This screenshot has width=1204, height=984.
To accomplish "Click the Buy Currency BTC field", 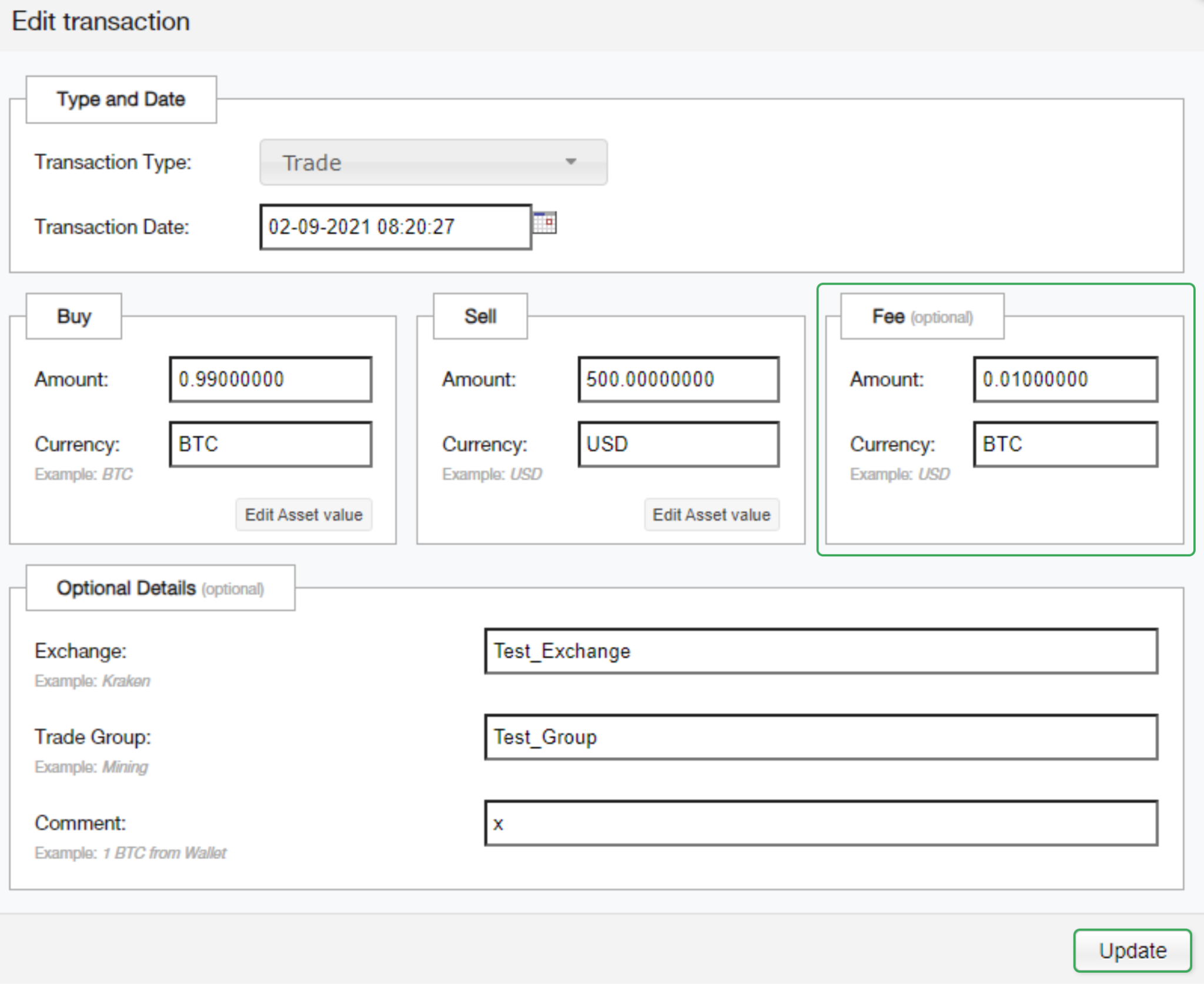I will click(270, 444).
